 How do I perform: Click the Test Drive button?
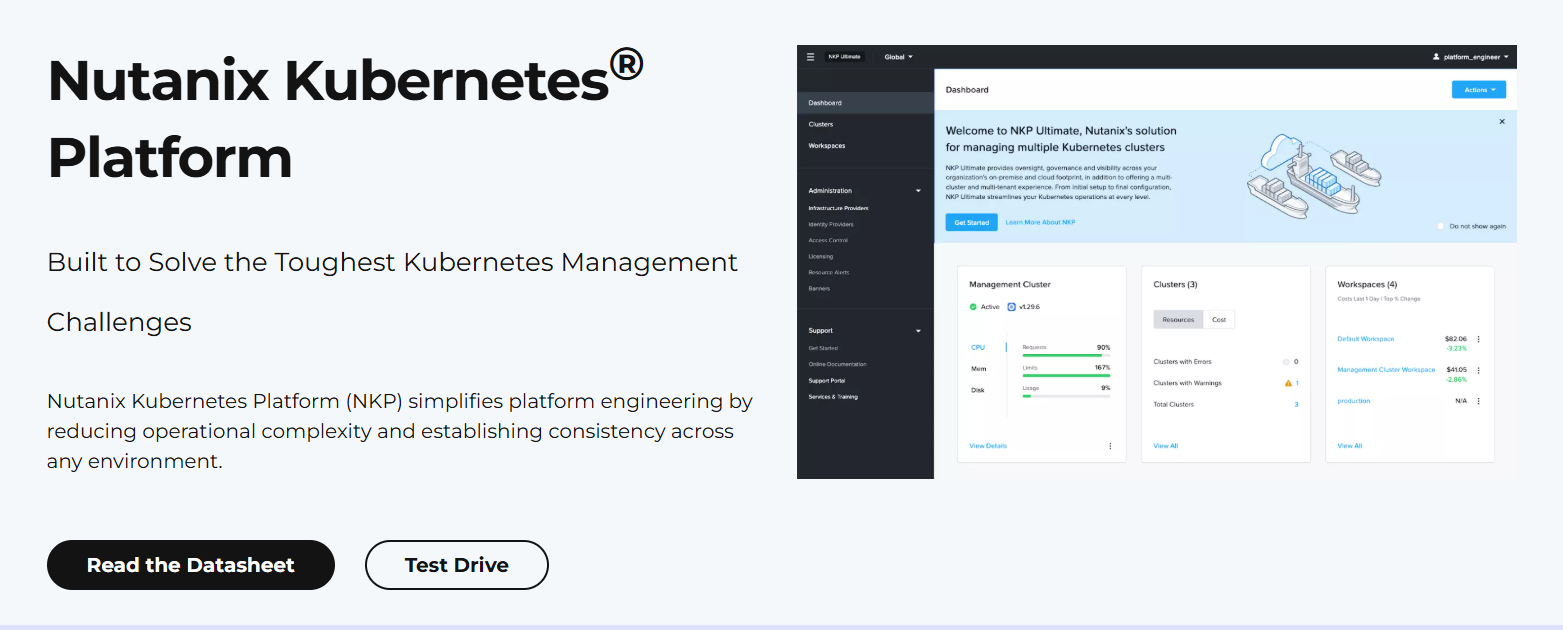point(457,565)
